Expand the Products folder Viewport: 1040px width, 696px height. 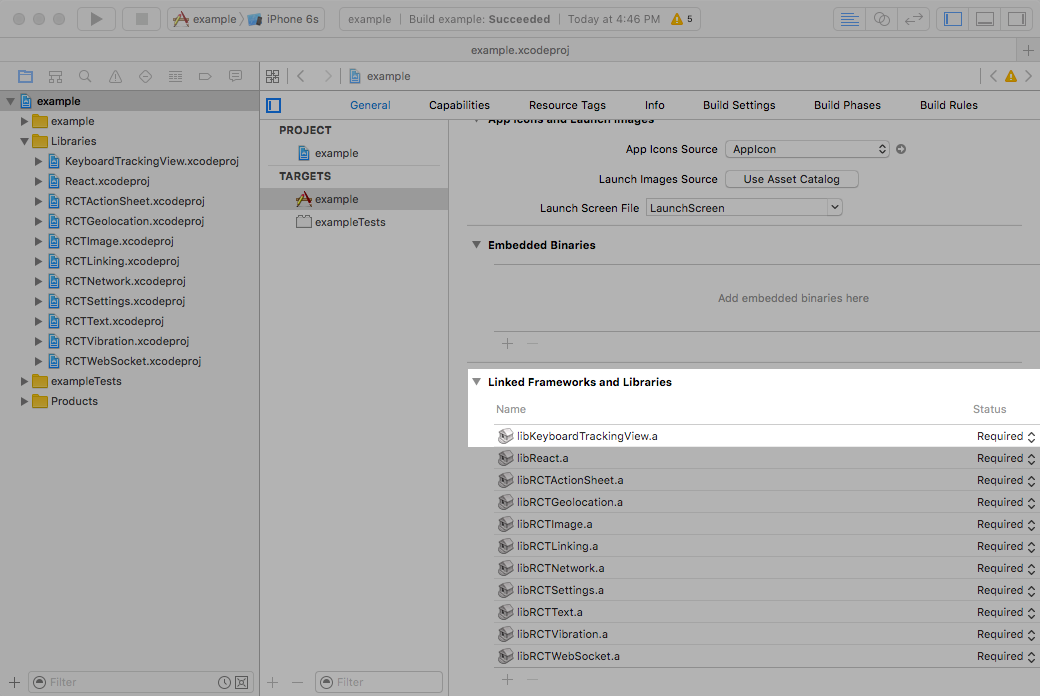coord(25,401)
